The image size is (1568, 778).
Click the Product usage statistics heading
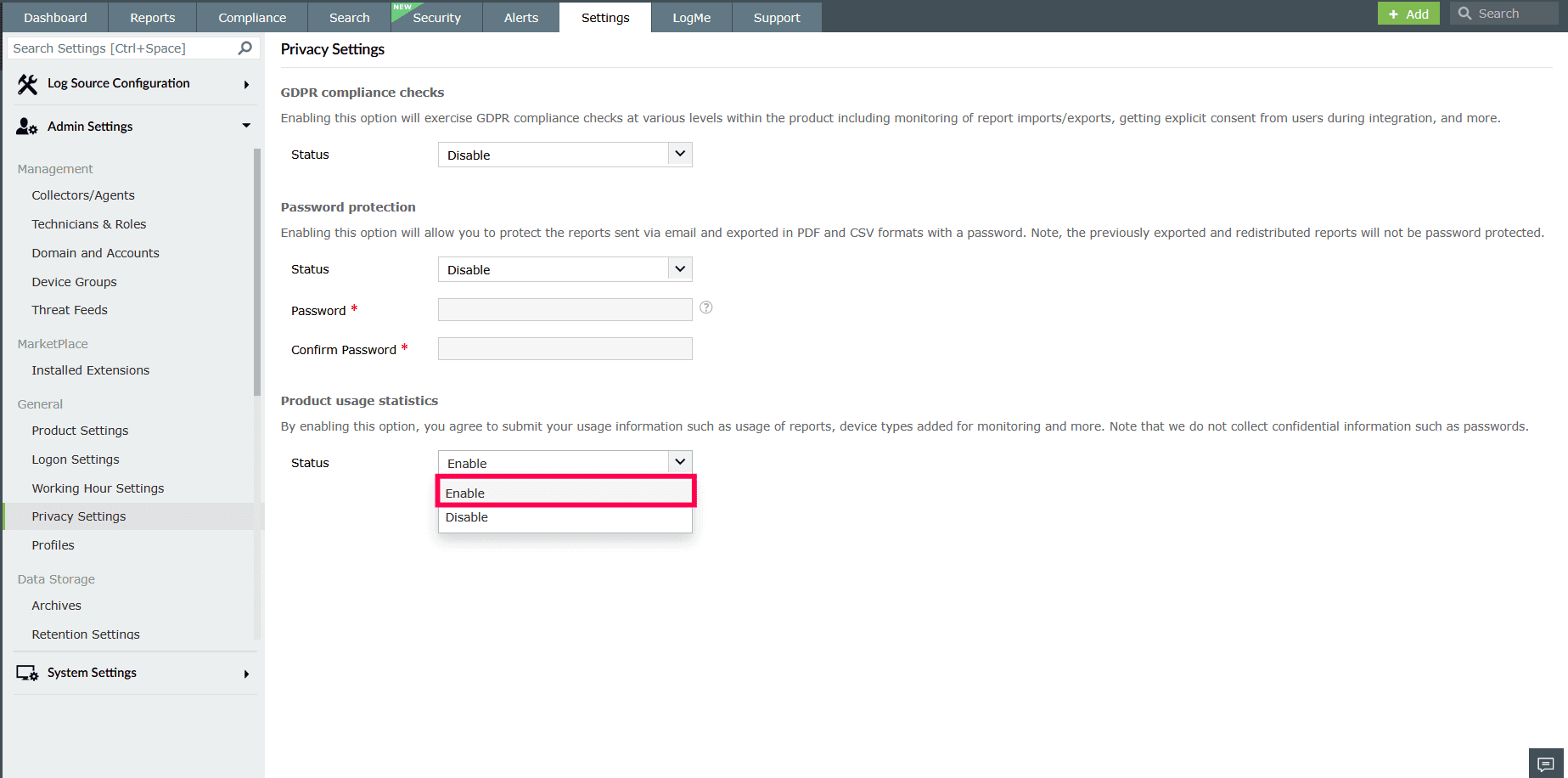(x=360, y=401)
